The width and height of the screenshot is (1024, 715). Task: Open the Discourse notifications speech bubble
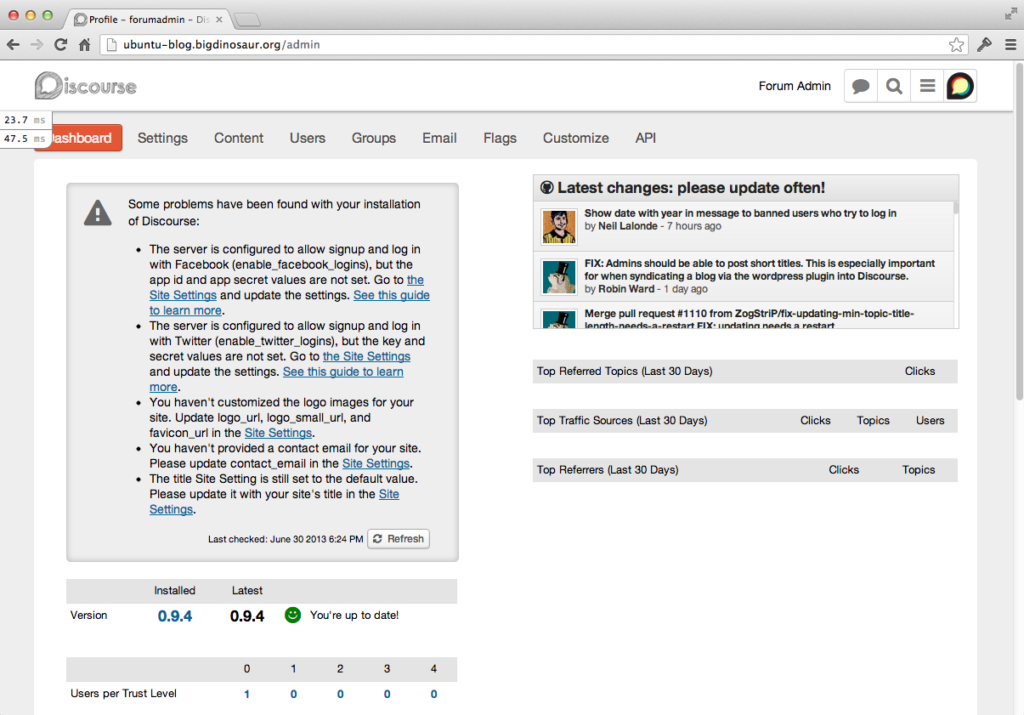[860, 86]
